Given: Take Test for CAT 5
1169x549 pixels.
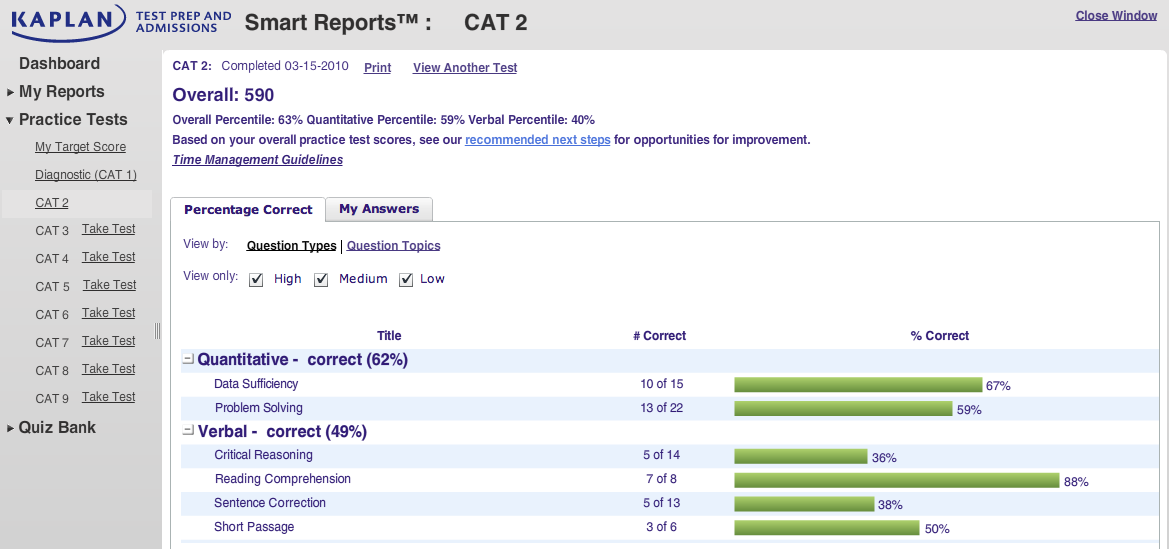Looking at the screenshot, I should (x=110, y=285).
